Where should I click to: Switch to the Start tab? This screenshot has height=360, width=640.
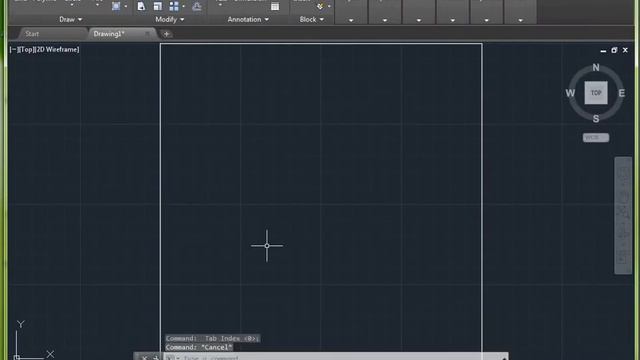coord(32,34)
